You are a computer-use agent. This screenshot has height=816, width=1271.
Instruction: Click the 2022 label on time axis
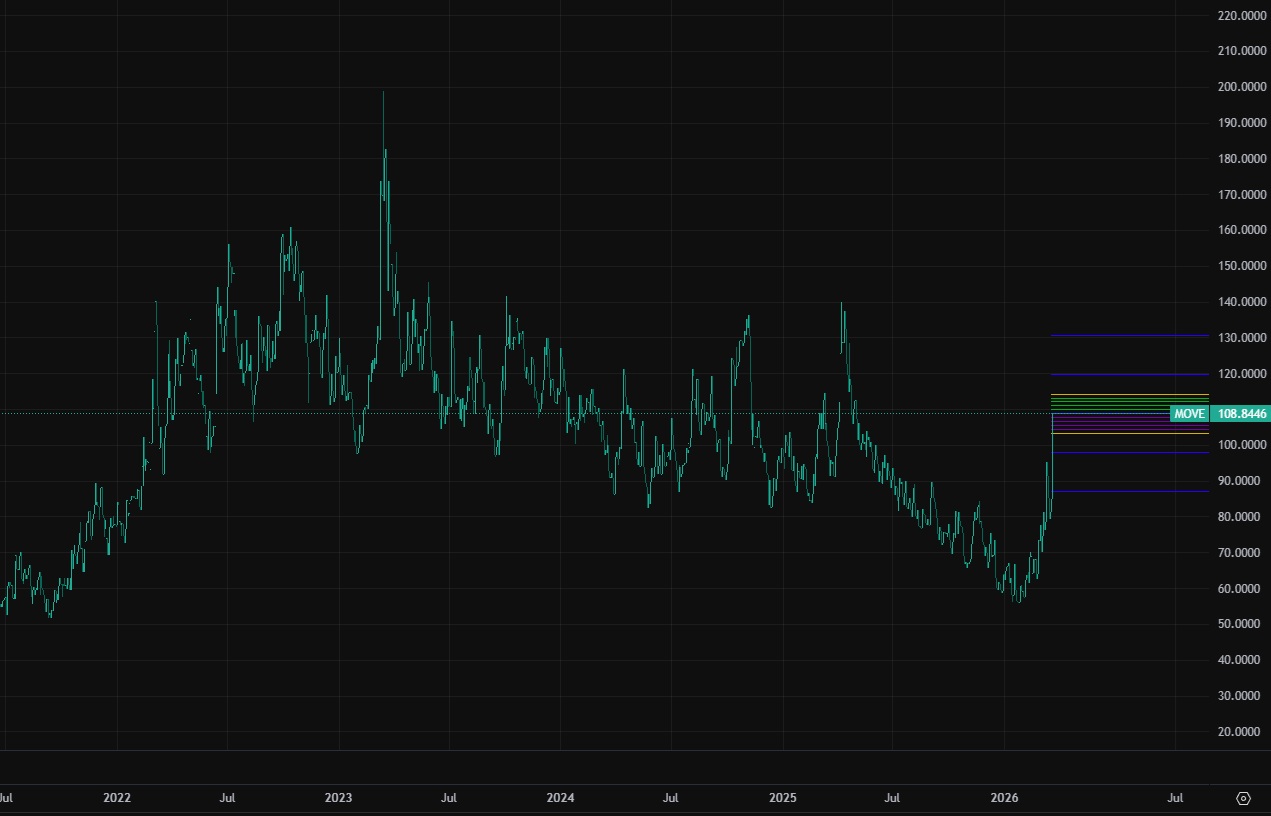click(117, 798)
